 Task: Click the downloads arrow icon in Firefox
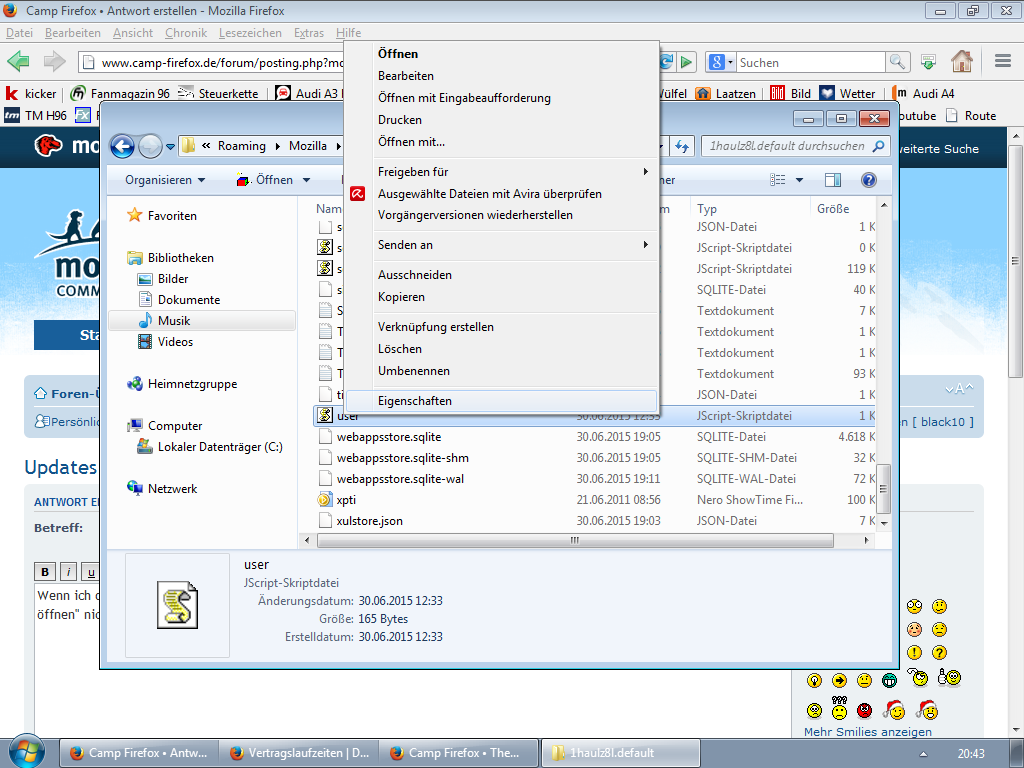pyautogui.click(x=928, y=62)
